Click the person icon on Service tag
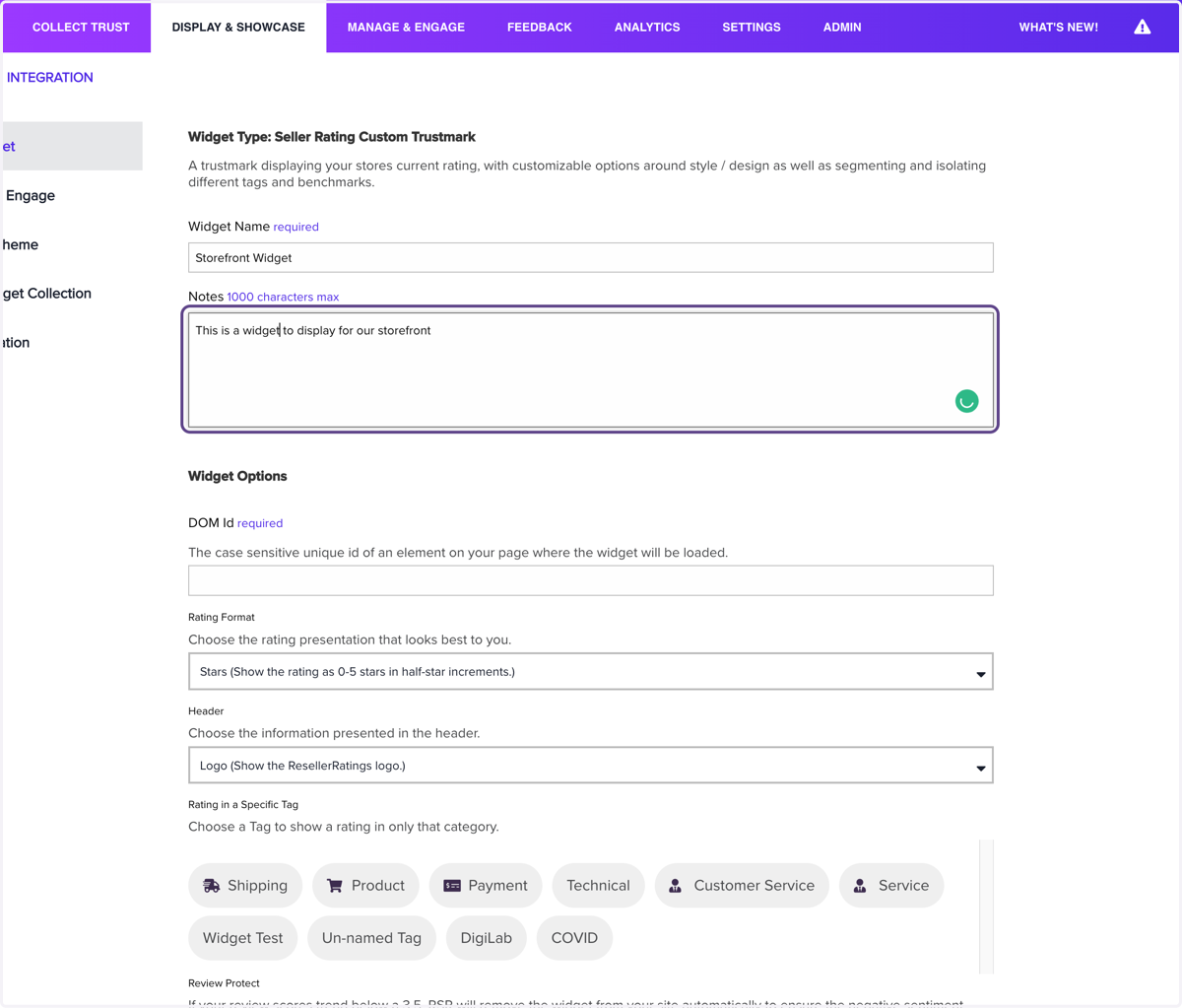 click(860, 885)
